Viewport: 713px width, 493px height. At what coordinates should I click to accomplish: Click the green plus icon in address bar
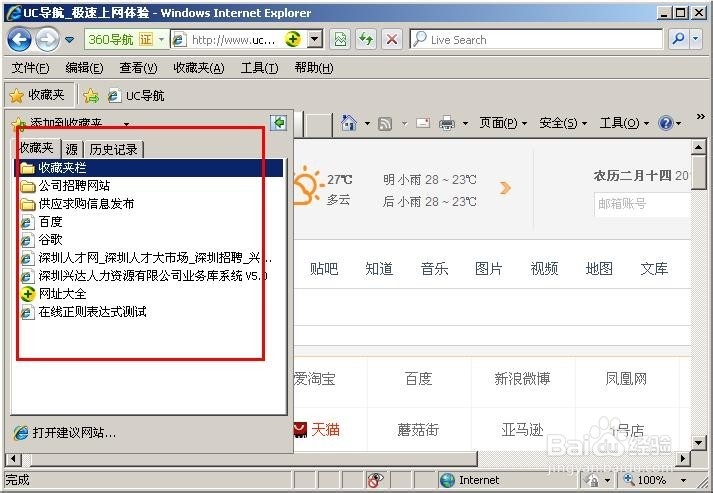tap(293, 40)
